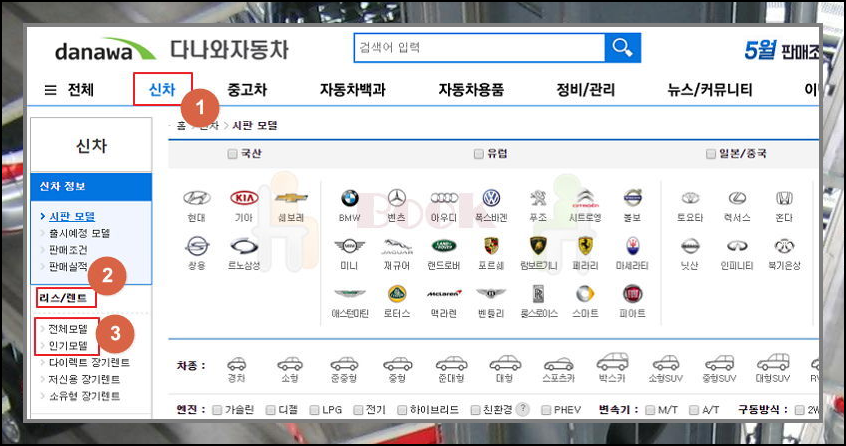Open the 중고차 menu tab
The image size is (846, 446).
[247, 90]
